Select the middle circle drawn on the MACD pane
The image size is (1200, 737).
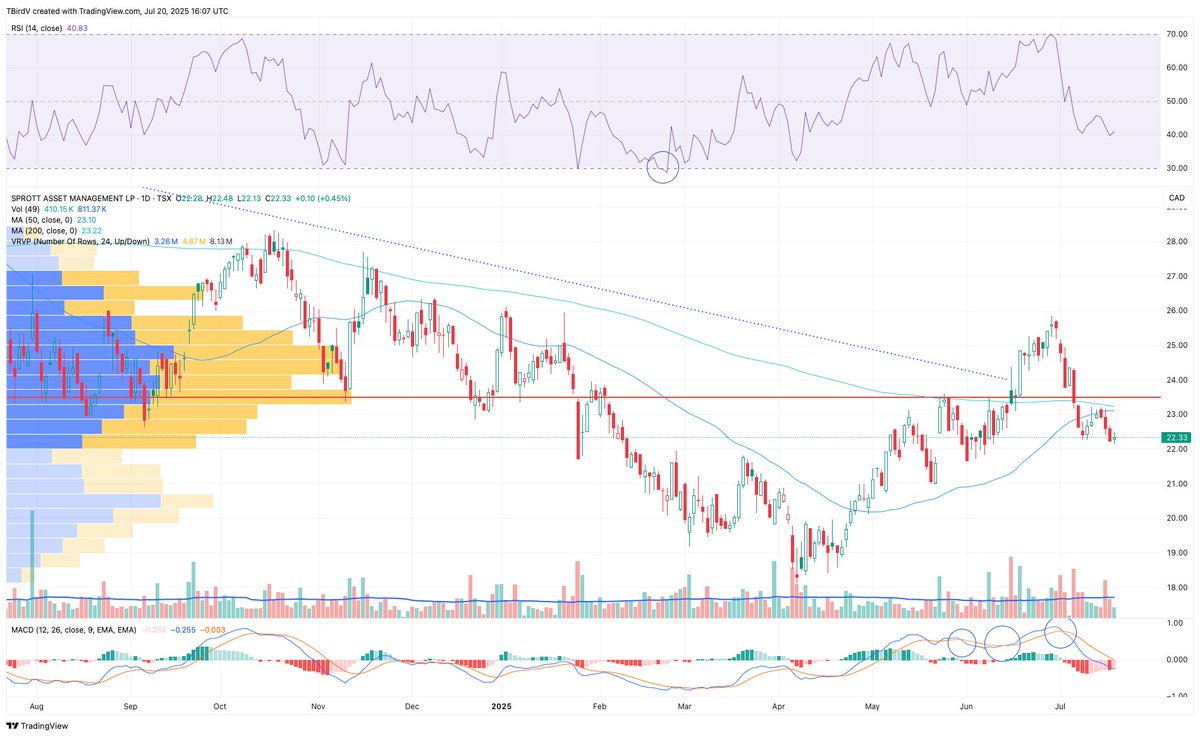[1005, 642]
